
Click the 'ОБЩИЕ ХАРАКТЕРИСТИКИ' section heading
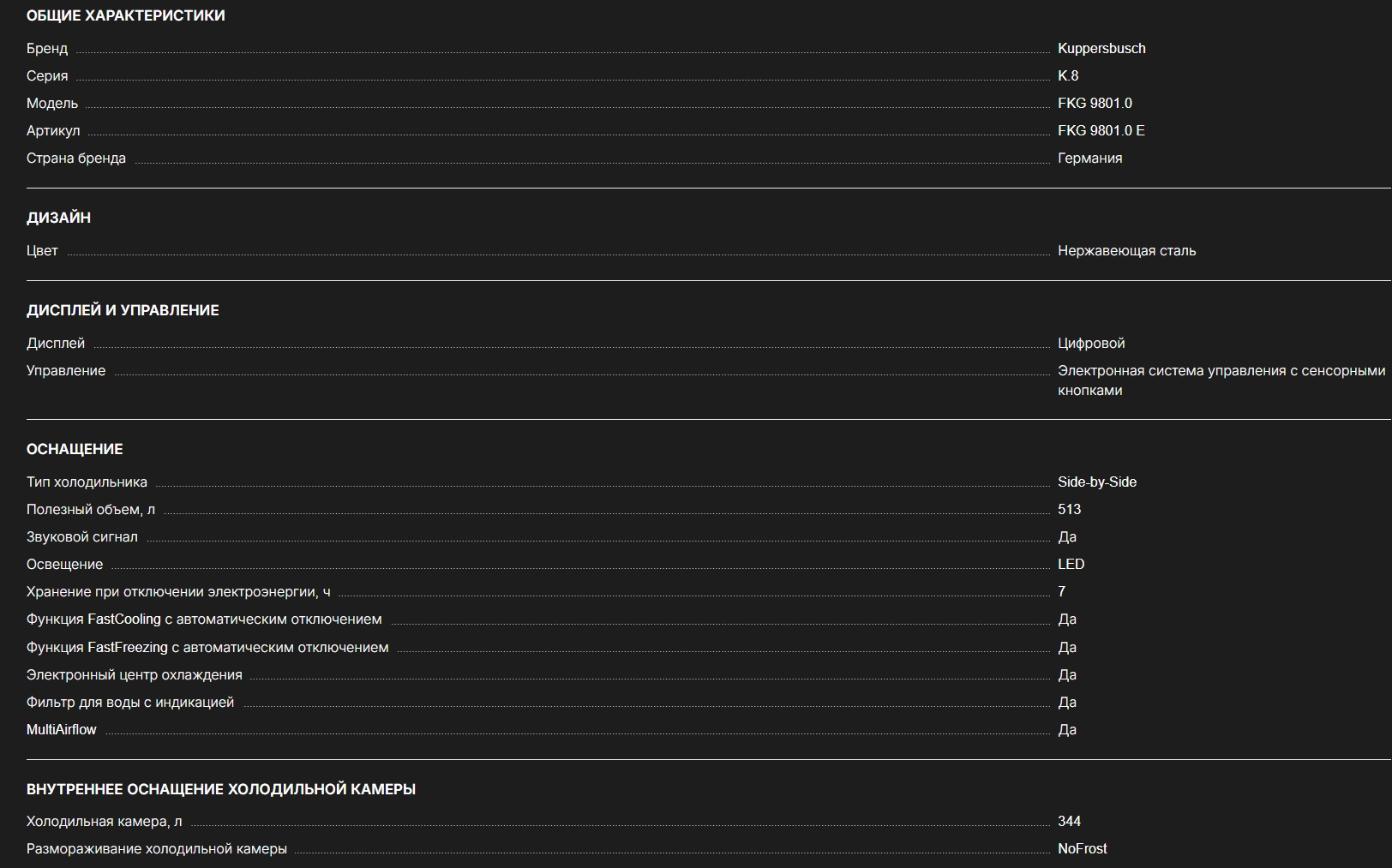125,15
